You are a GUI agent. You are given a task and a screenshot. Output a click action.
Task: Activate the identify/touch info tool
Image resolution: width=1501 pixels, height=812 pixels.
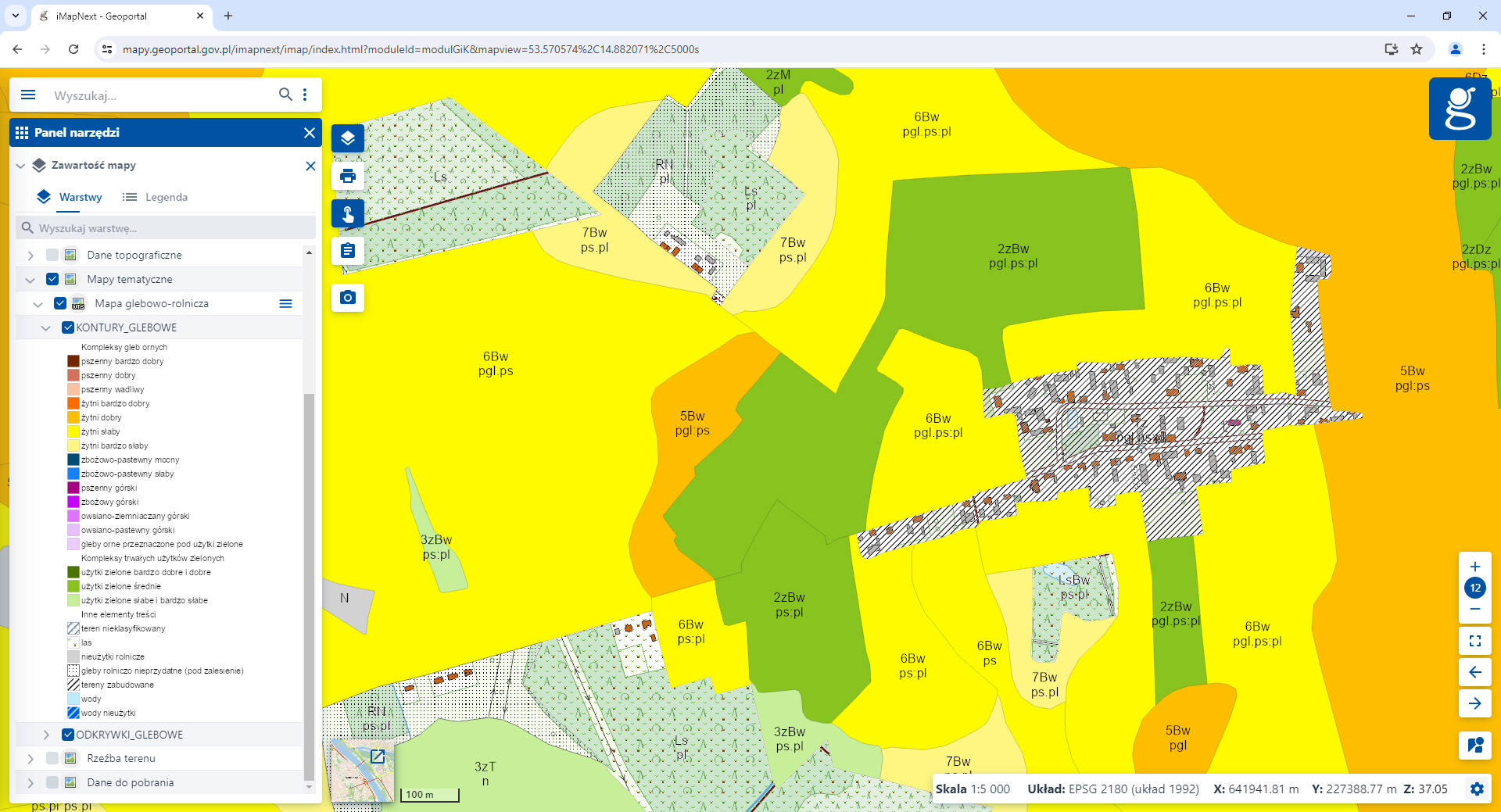pos(348,213)
